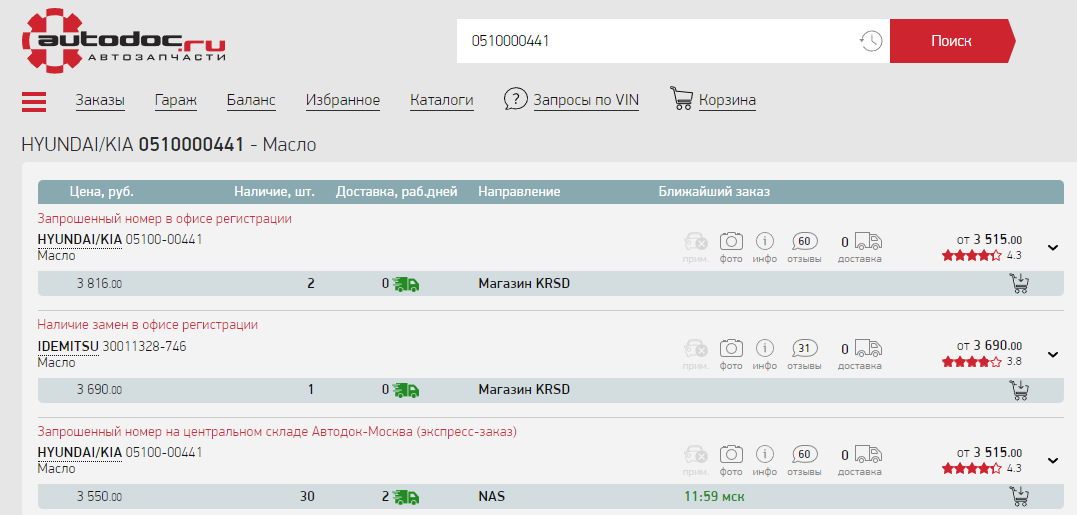Open photo for HYUNDAI/KIA in office registration row

tap(731, 241)
